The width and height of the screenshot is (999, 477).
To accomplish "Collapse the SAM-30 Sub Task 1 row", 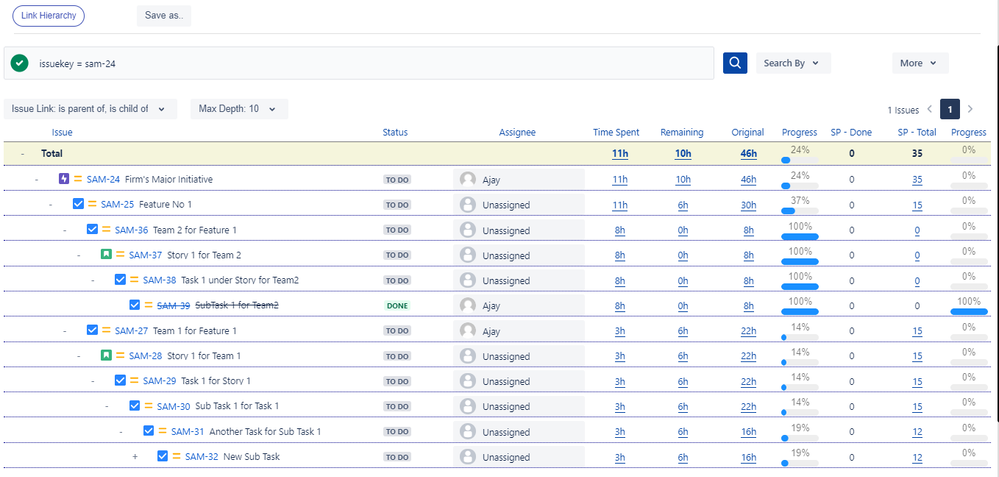I will click(x=107, y=406).
